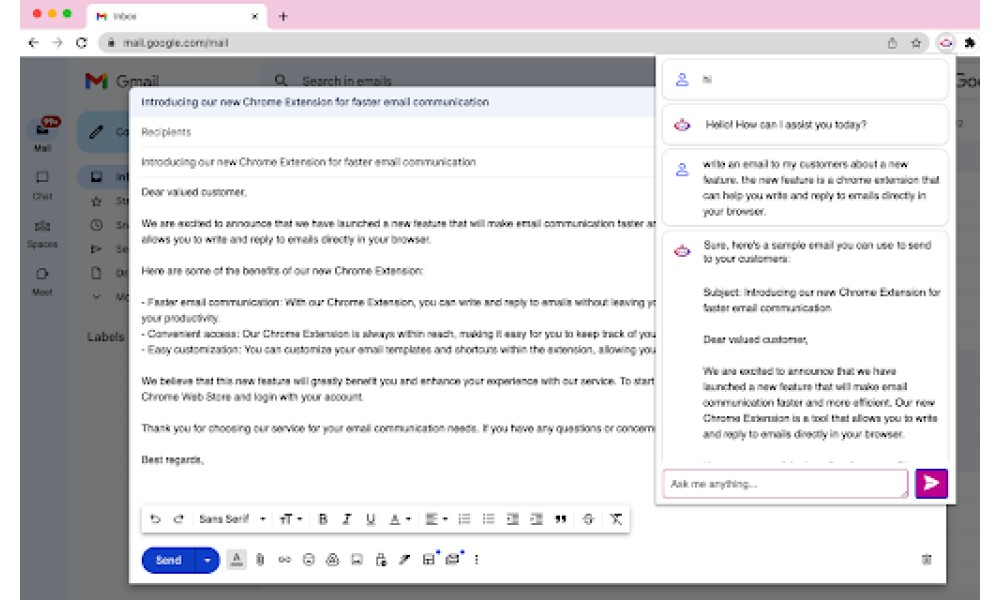Click the 'Dear valued customer,' line in email body

click(194, 192)
